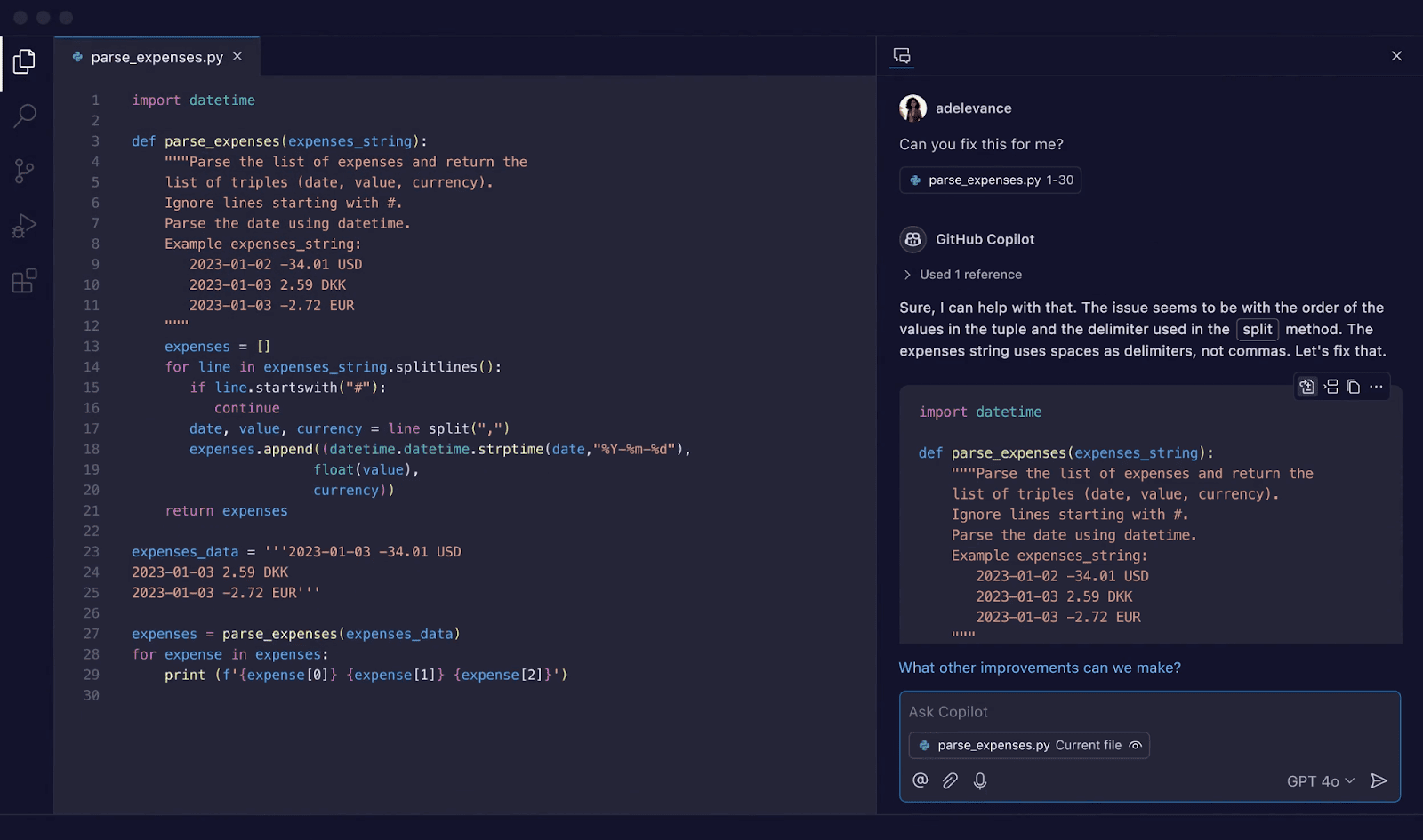
Task: Open more actions for the code block
Action: point(1377,387)
